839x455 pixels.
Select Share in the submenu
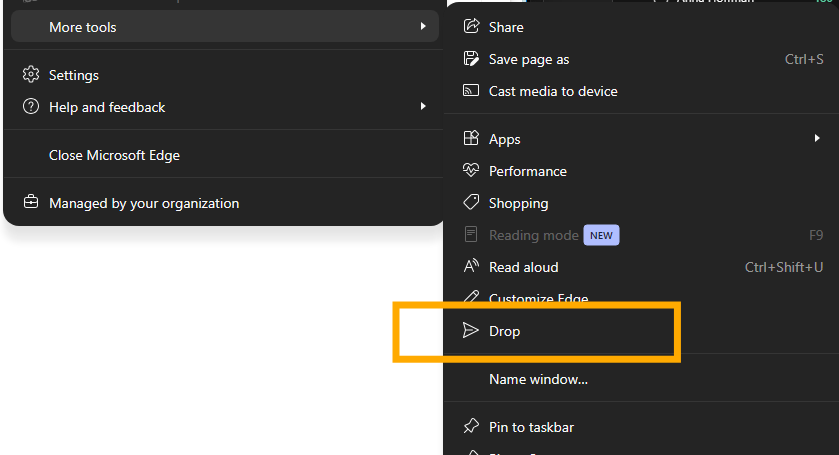coord(641,27)
